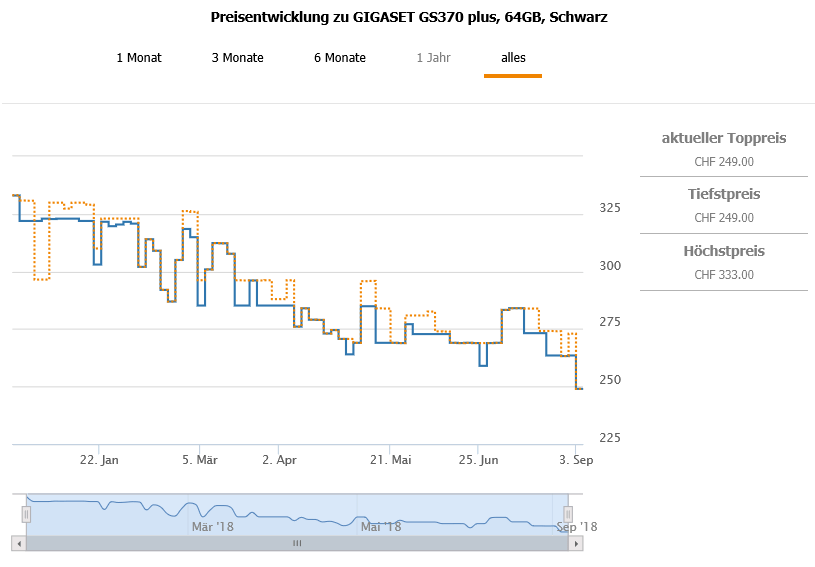Viewport: 815px width, 567px height.
Task: Click the '22. Jan' x-axis date label
Action: [99, 460]
